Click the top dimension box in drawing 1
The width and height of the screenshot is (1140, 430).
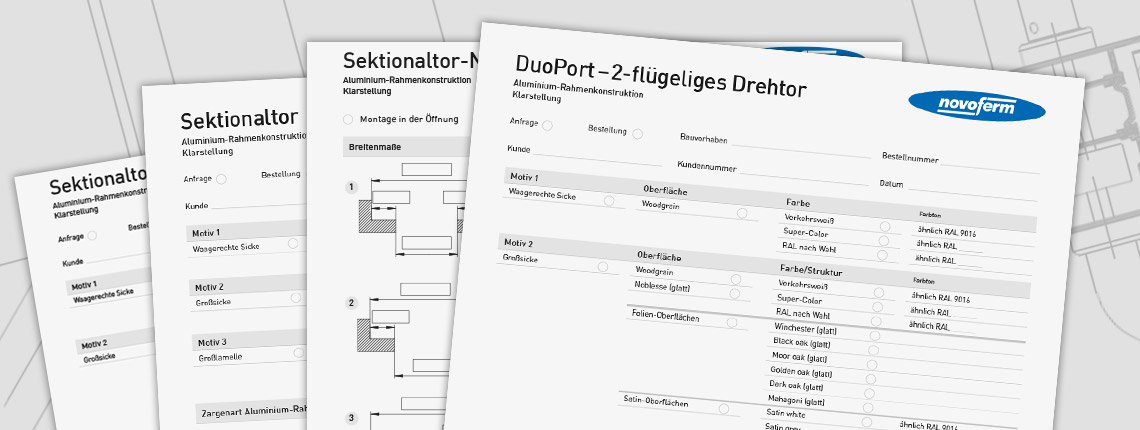[427, 170]
